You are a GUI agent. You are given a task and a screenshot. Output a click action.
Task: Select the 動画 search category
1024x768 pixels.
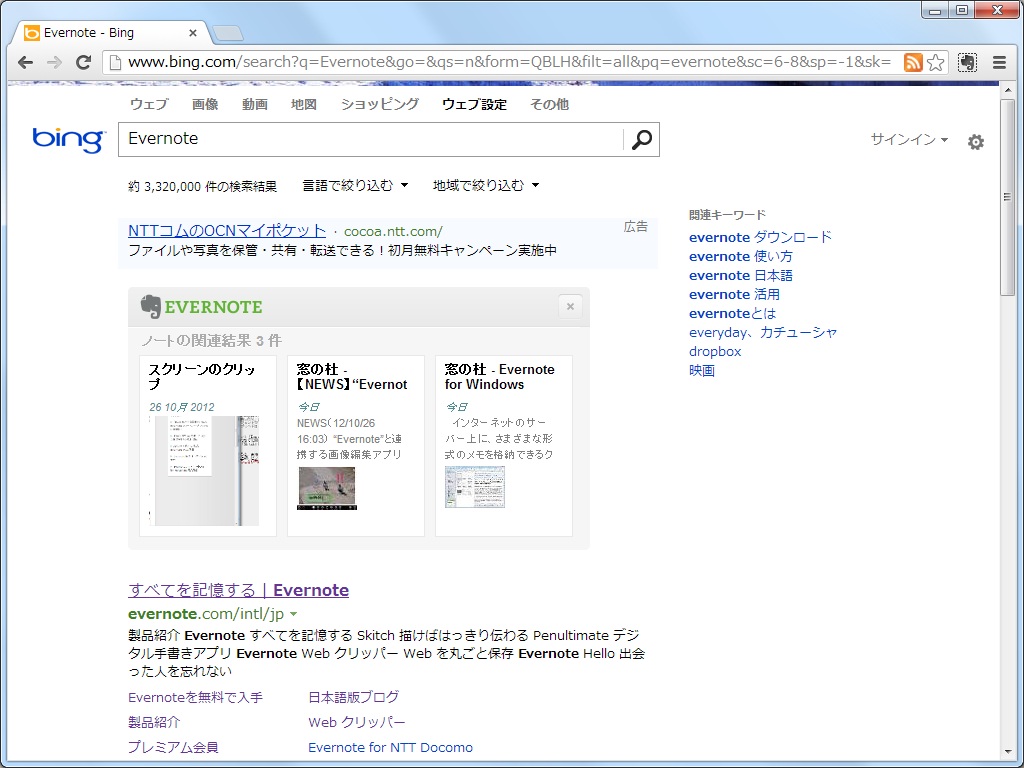click(x=254, y=103)
